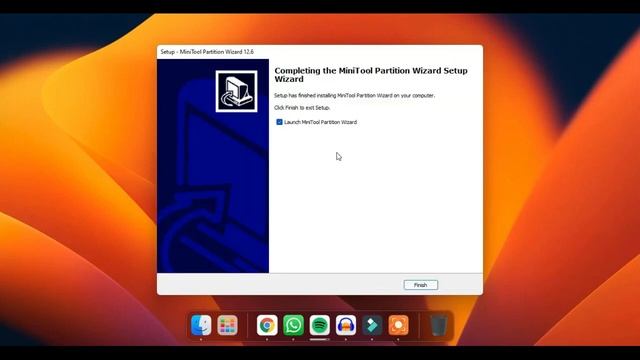Click the Finish button

click(420, 285)
